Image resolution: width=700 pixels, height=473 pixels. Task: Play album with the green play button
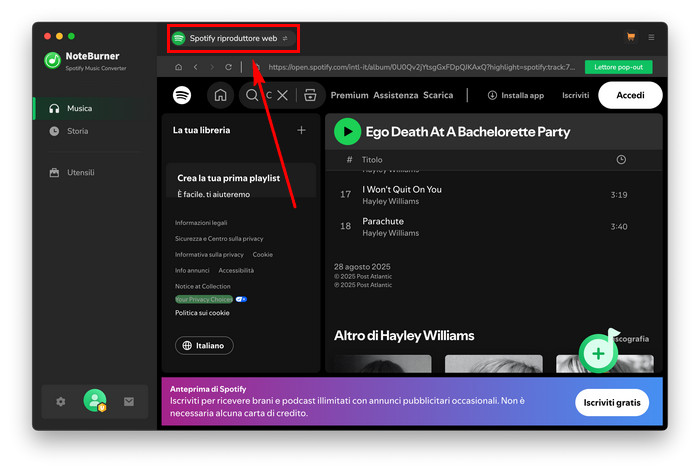(347, 132)
